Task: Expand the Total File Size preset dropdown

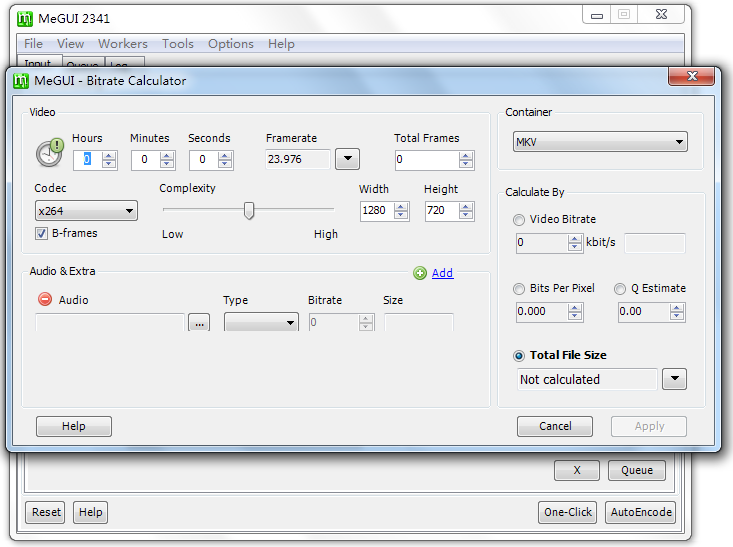Action: point(674,379)
